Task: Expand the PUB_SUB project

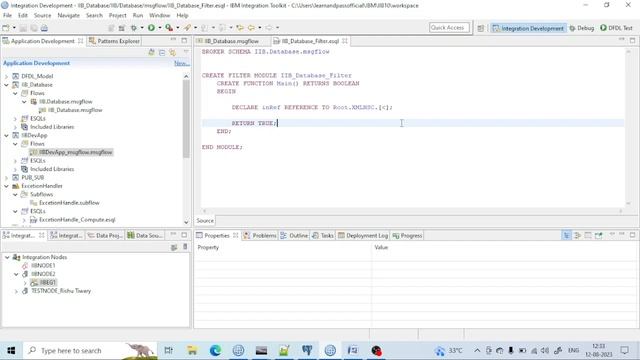Action: (x=6, y=178)
